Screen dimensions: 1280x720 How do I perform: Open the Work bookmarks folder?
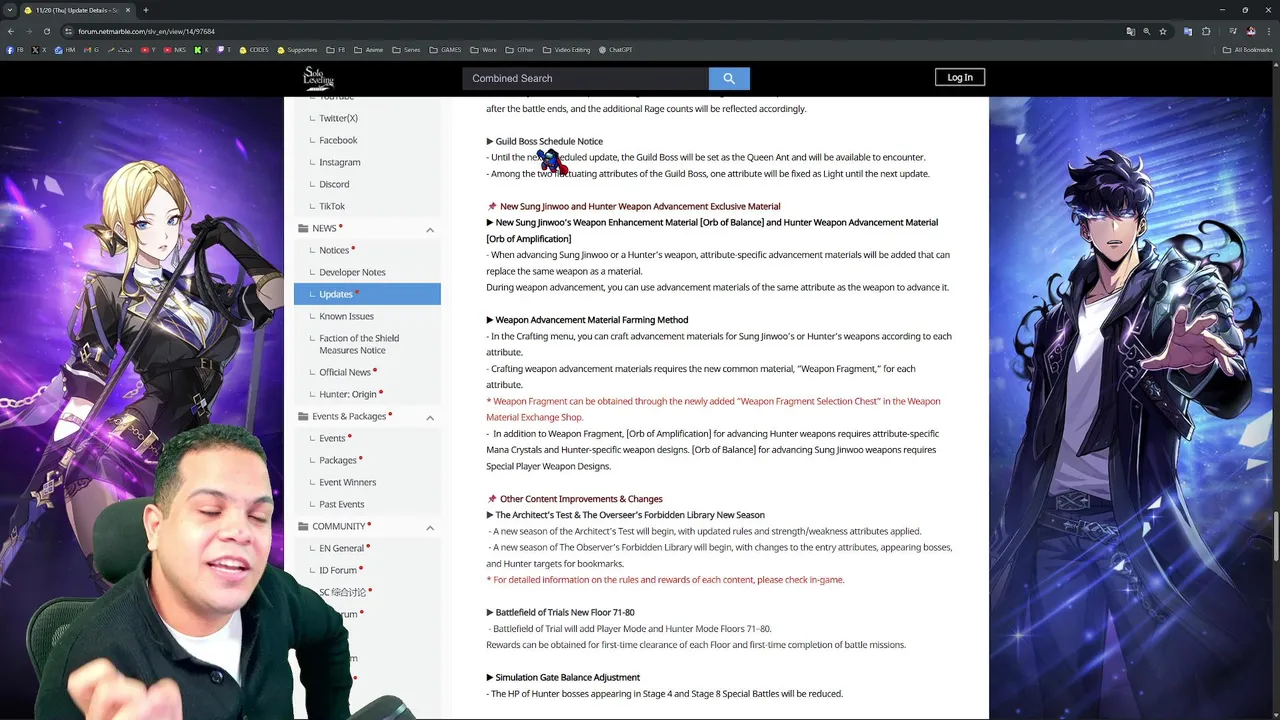[483, 50]
